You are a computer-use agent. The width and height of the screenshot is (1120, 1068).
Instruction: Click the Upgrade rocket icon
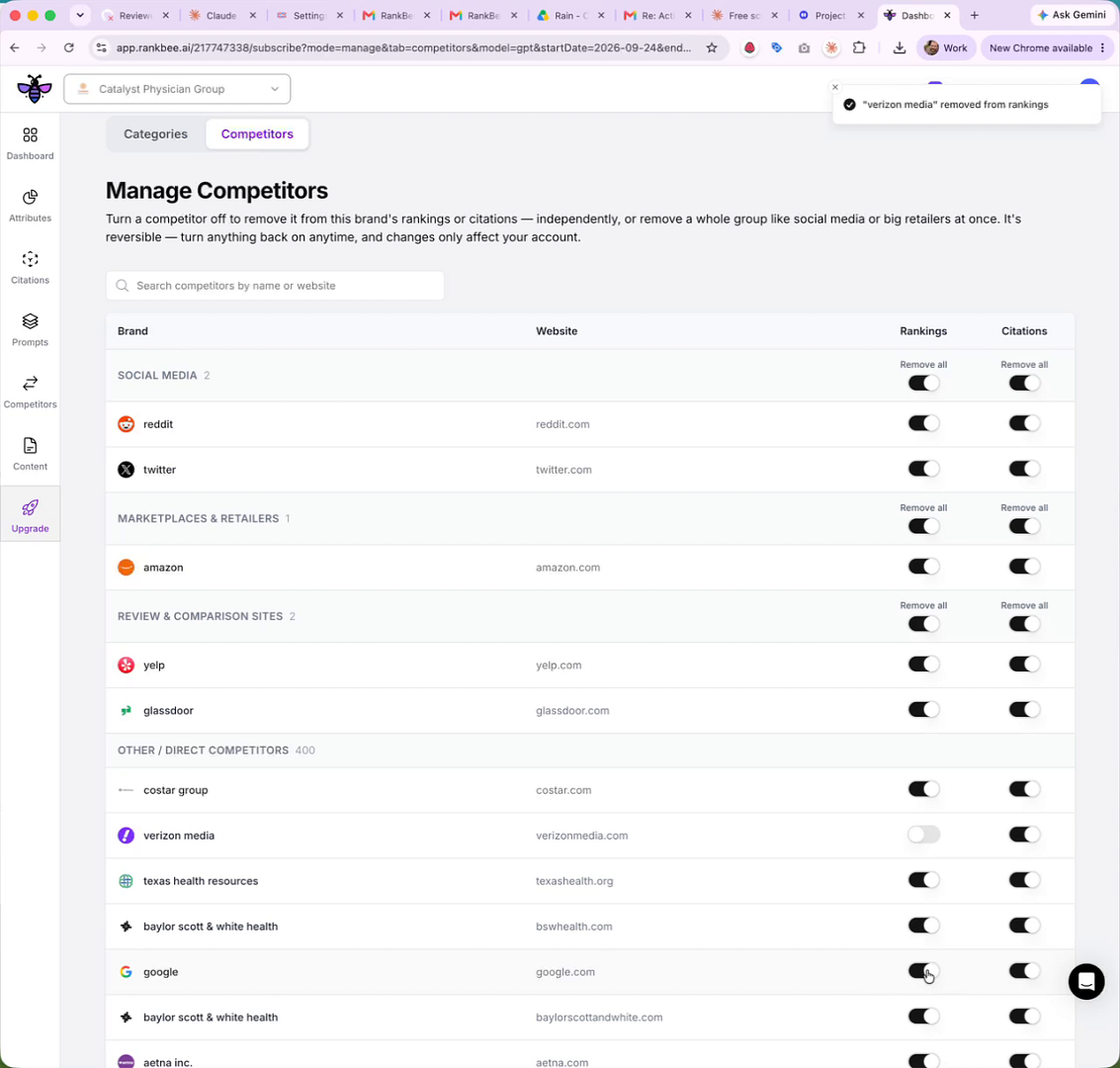30,508
